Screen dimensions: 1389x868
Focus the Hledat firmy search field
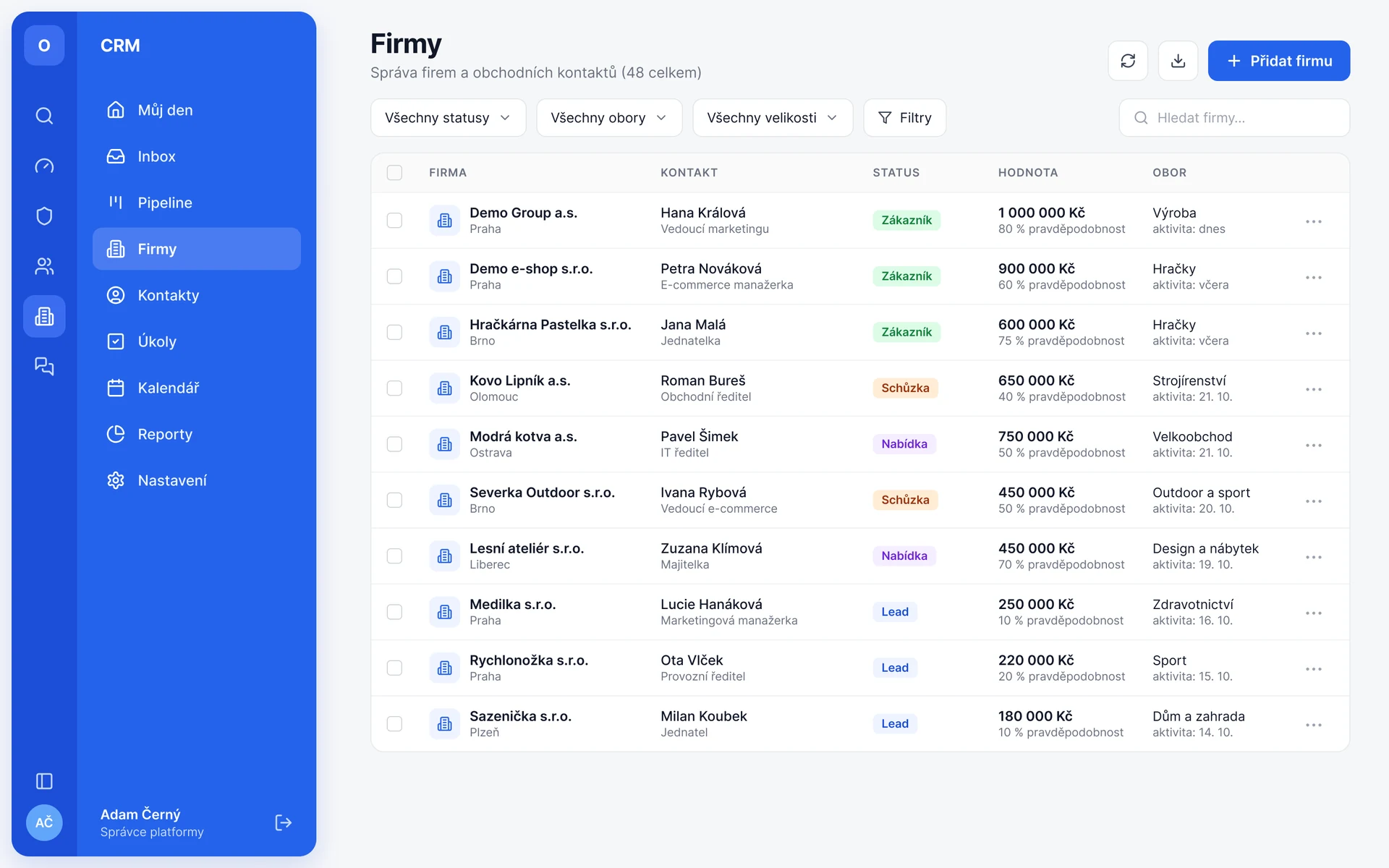coord(1234,118)
